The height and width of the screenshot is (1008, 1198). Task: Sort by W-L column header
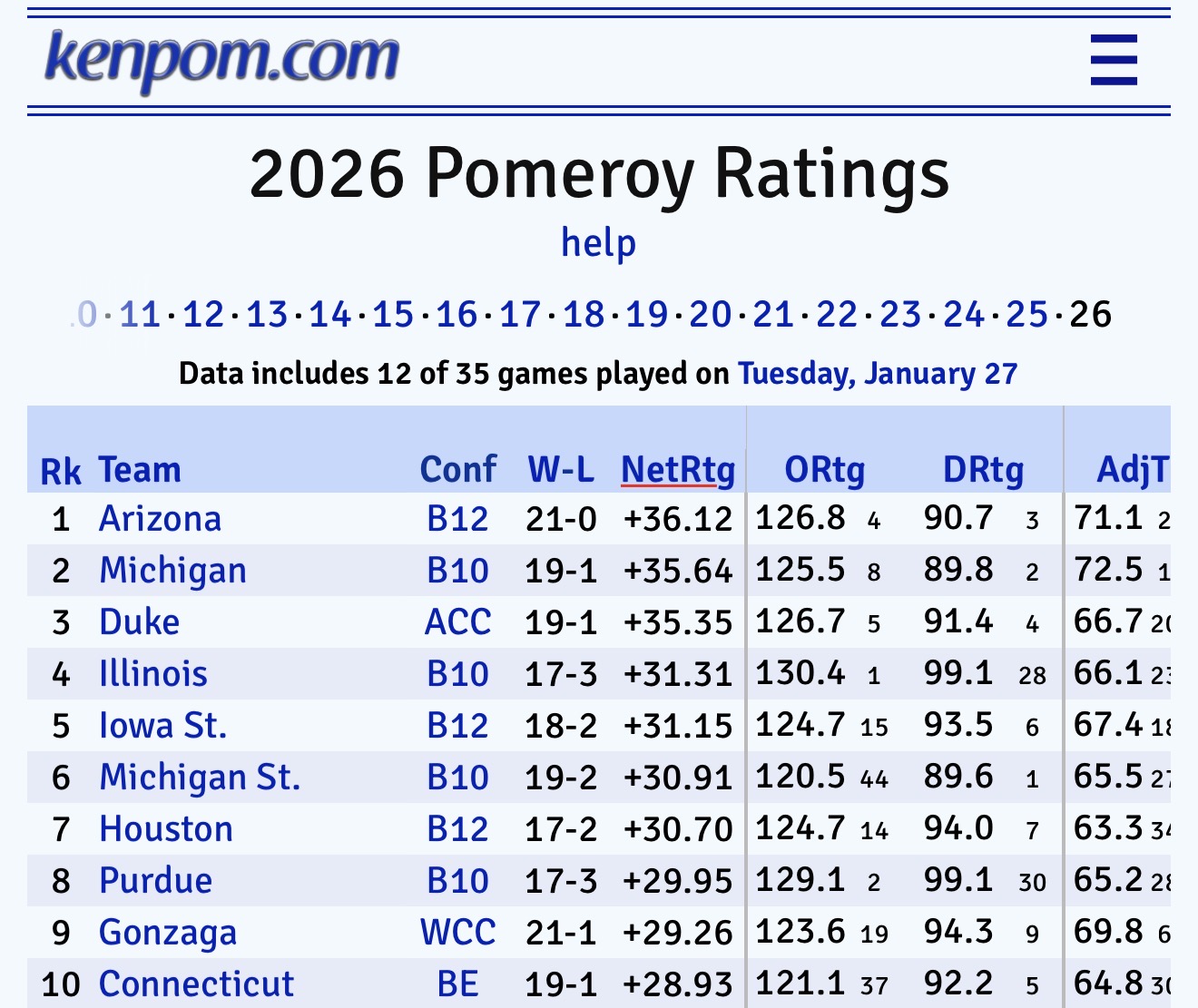click(561, 470)
